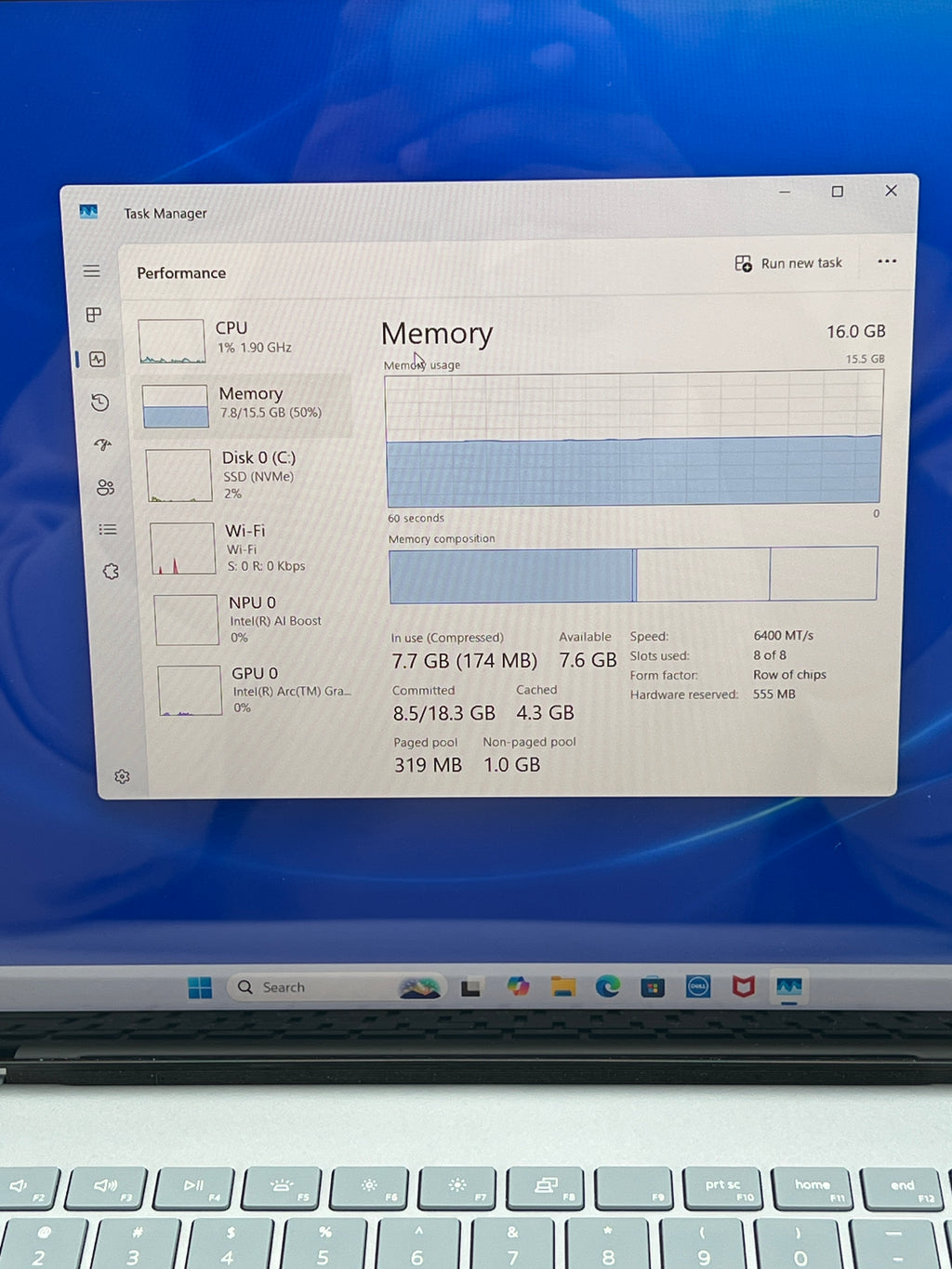Image resolution: width=952 pixels, height=1269 pixels.
Task: Open the Users sidebar icon
Action: (x=106, y=487)
